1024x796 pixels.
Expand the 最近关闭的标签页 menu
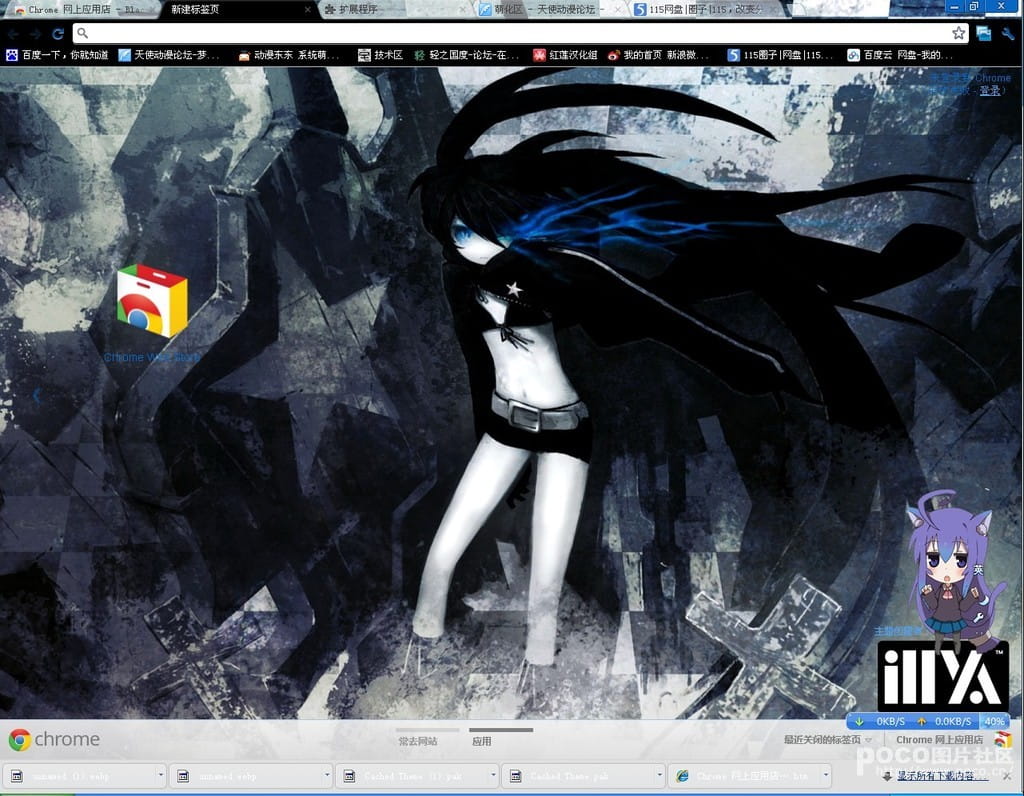(827, 740)
